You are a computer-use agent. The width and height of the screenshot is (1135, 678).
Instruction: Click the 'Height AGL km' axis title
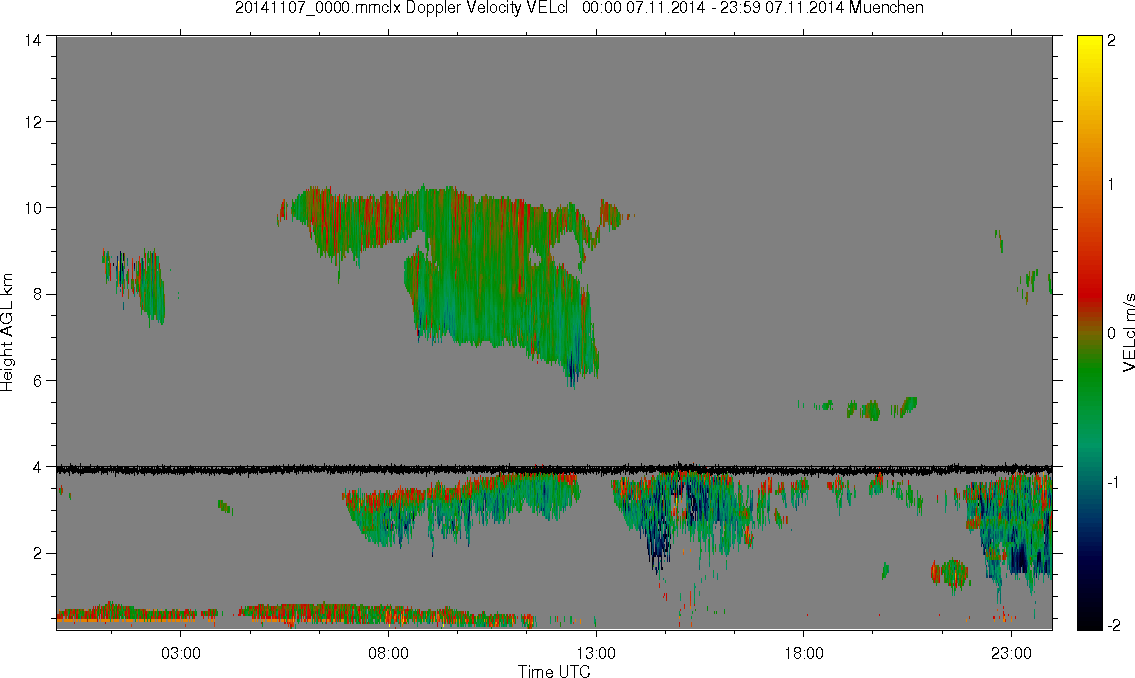[7, 332]
